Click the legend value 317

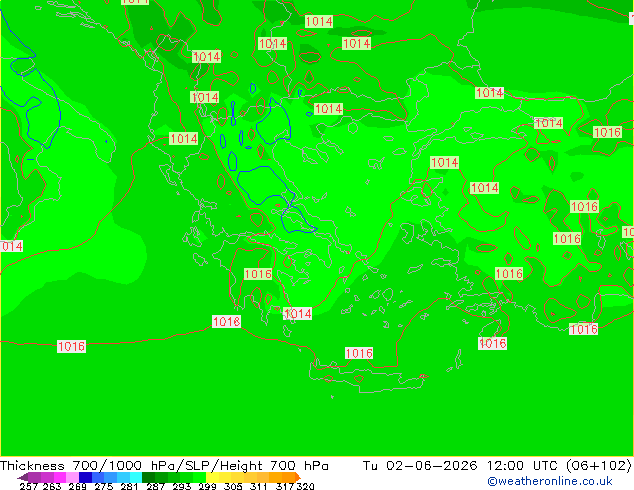285,486
